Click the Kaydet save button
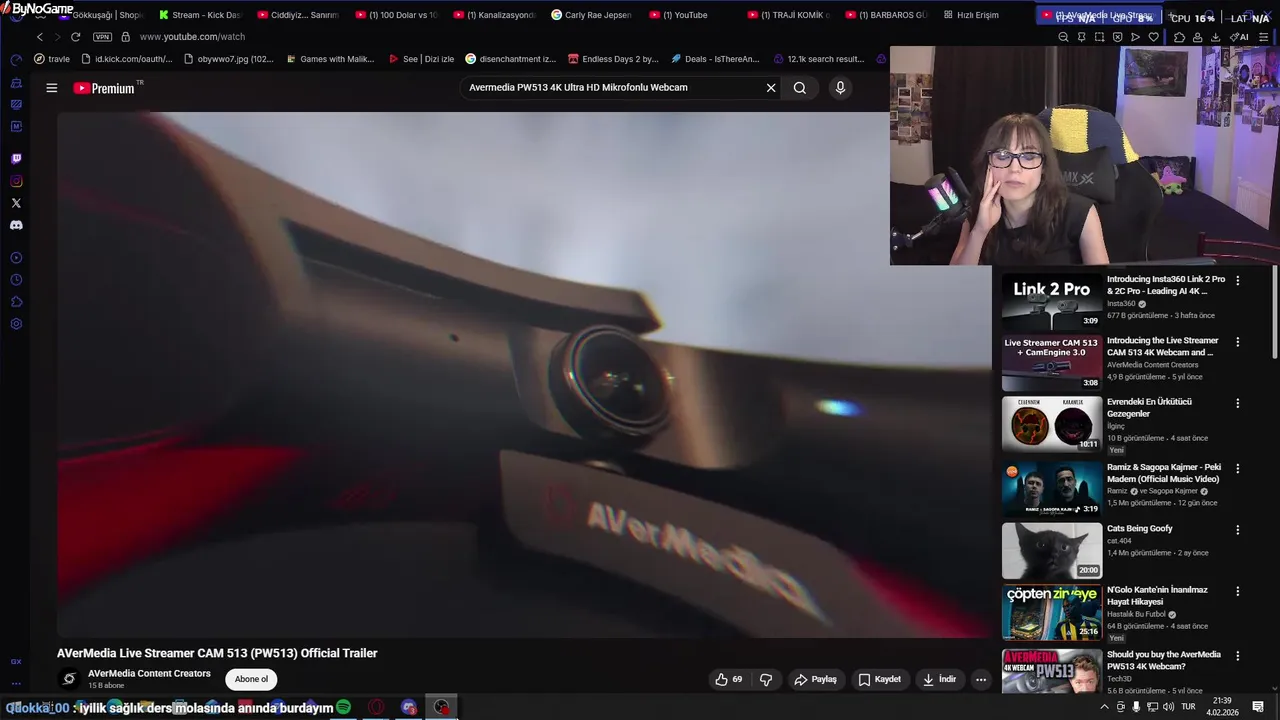1280x720 pixels. coord(880,679)
